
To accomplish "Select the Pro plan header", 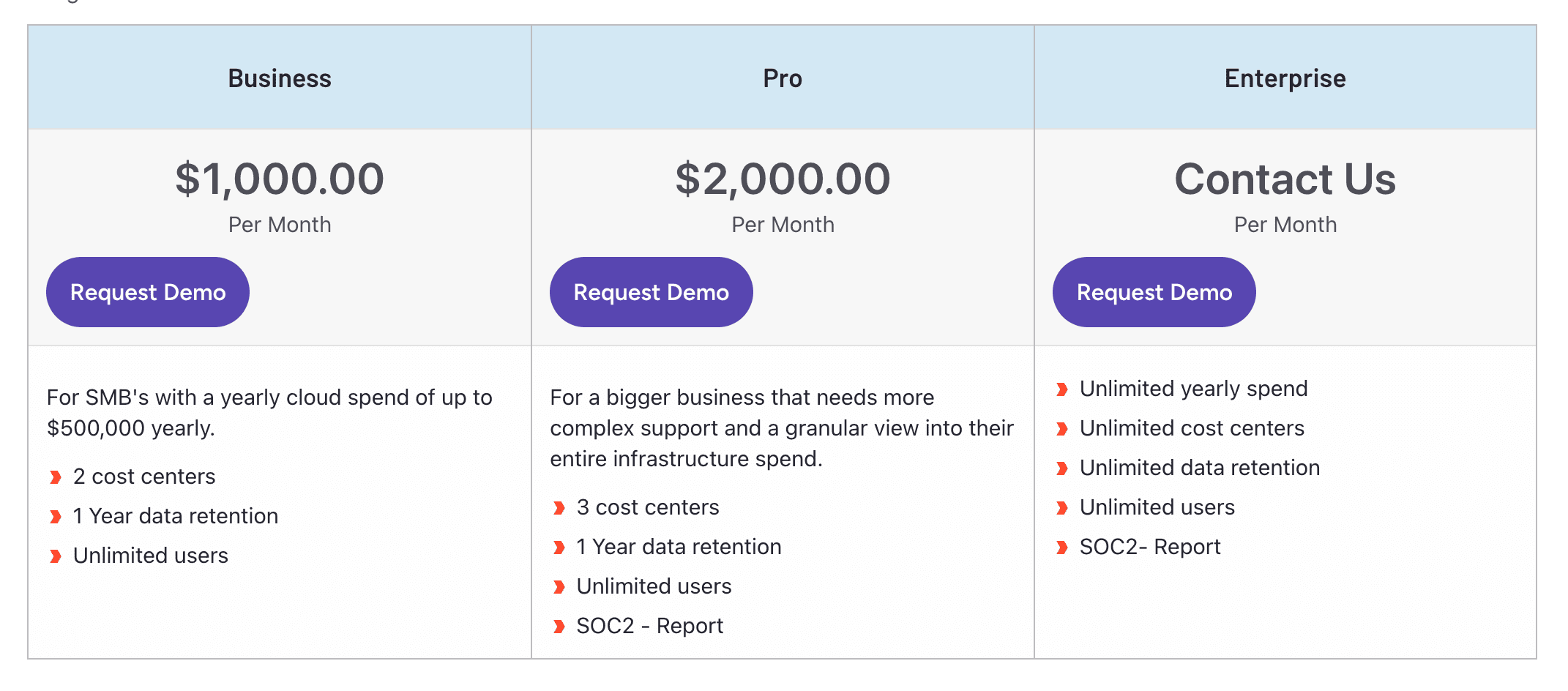I will coord(781,78).
